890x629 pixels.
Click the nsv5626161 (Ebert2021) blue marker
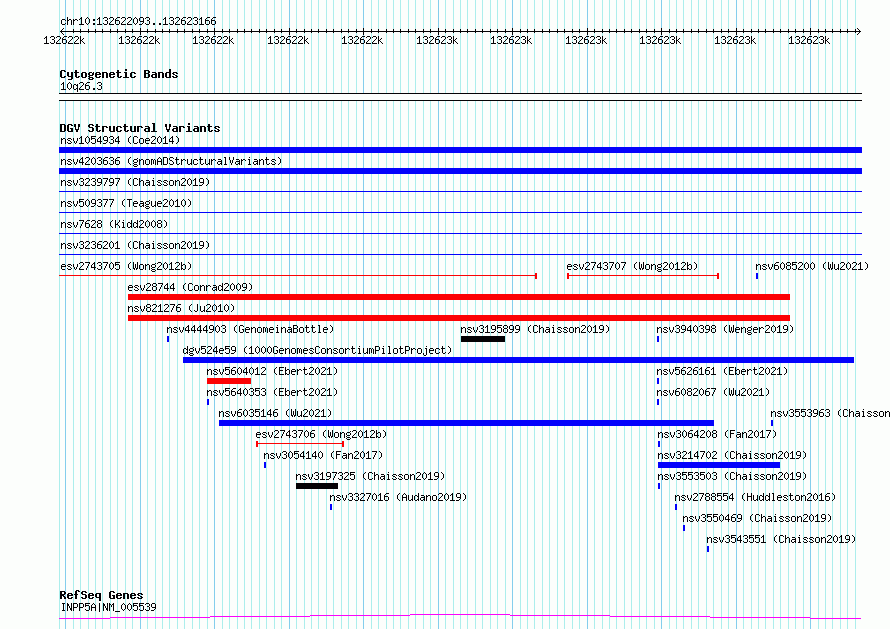[x=658, y=381]
